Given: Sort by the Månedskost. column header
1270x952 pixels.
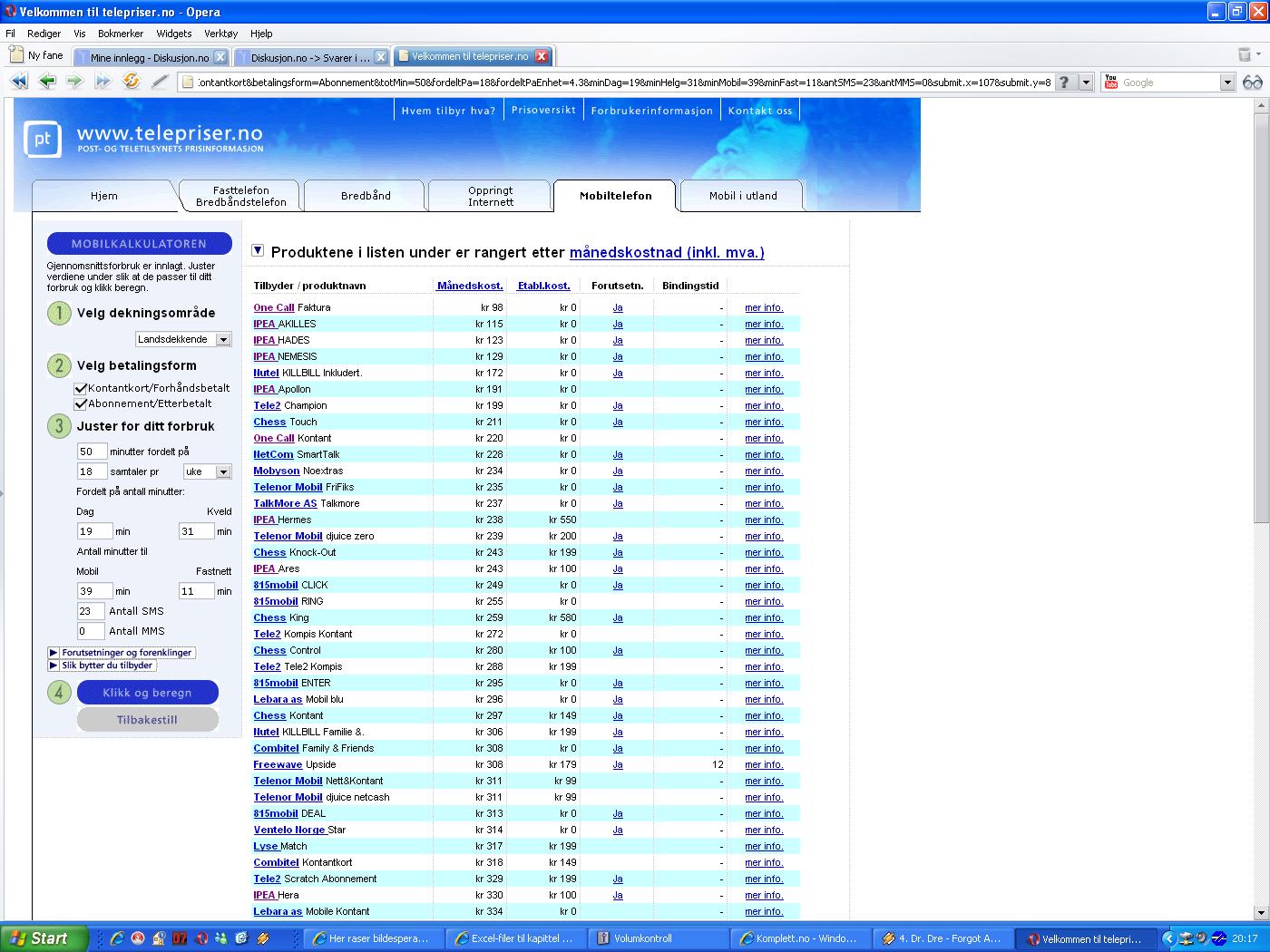Looking at the screenshot, I should [470, 286].
